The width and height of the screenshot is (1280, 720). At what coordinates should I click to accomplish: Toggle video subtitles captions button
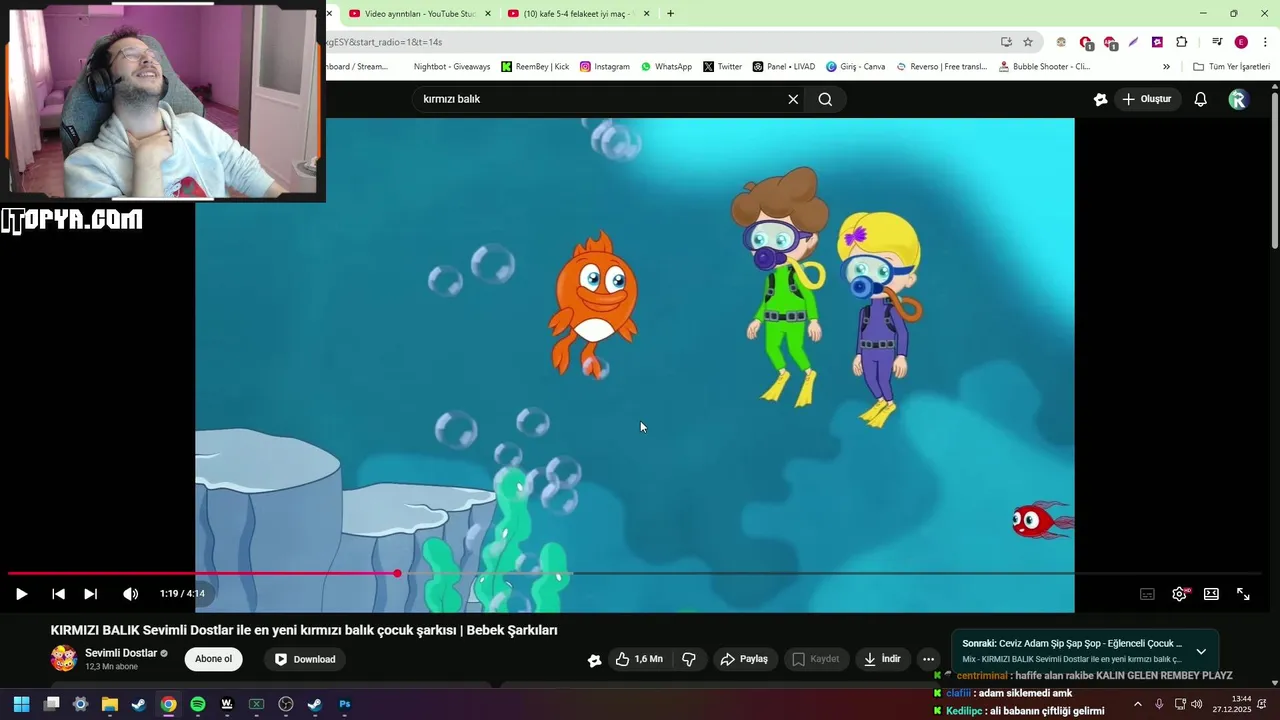(1147, 594)
